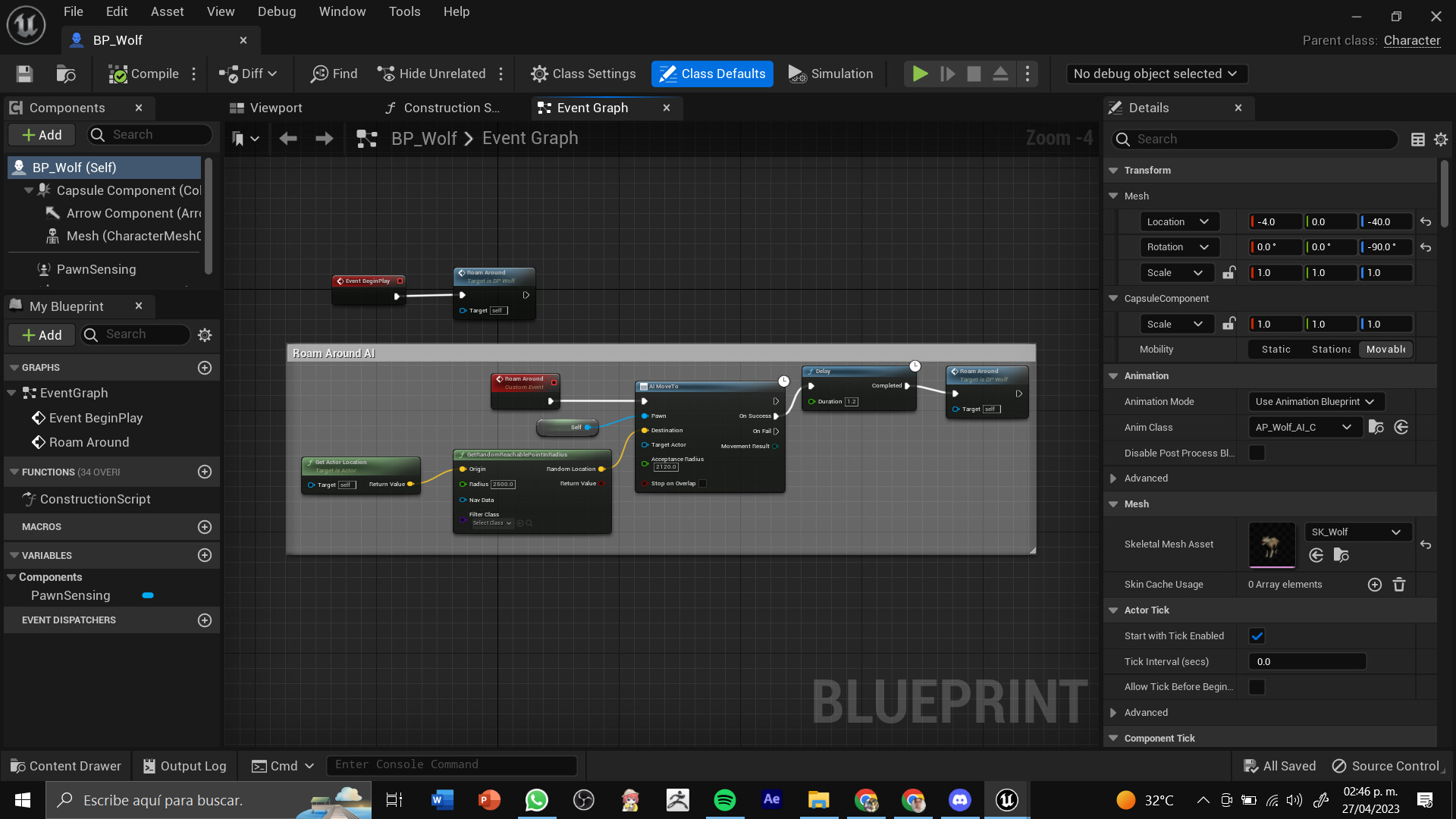The width and height of the screenshot is (1456, 819).
Task: Open the Window menu
Action: [342, 11]
